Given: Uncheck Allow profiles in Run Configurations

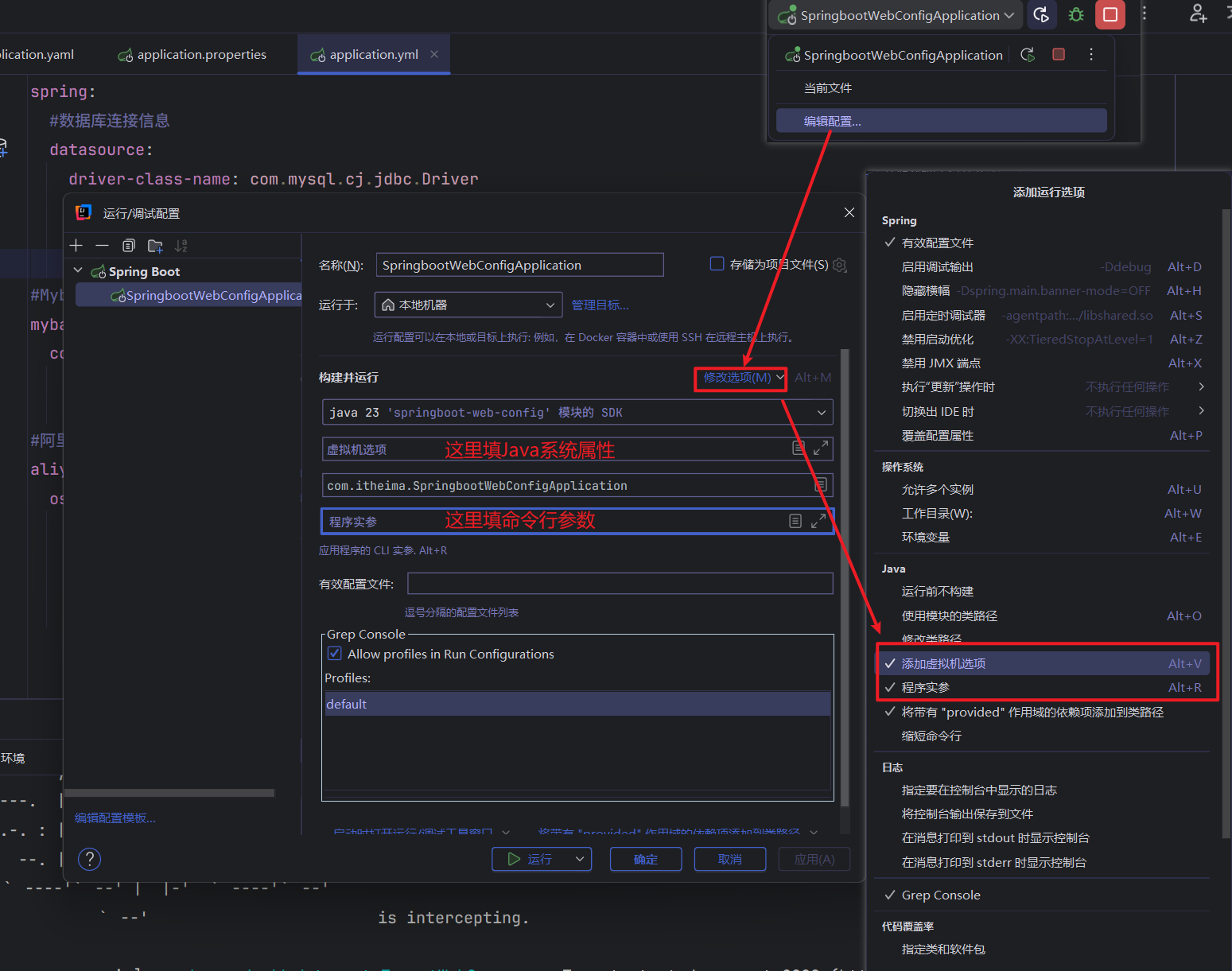Looking at the screenshot, I should [x=335, y=654].
